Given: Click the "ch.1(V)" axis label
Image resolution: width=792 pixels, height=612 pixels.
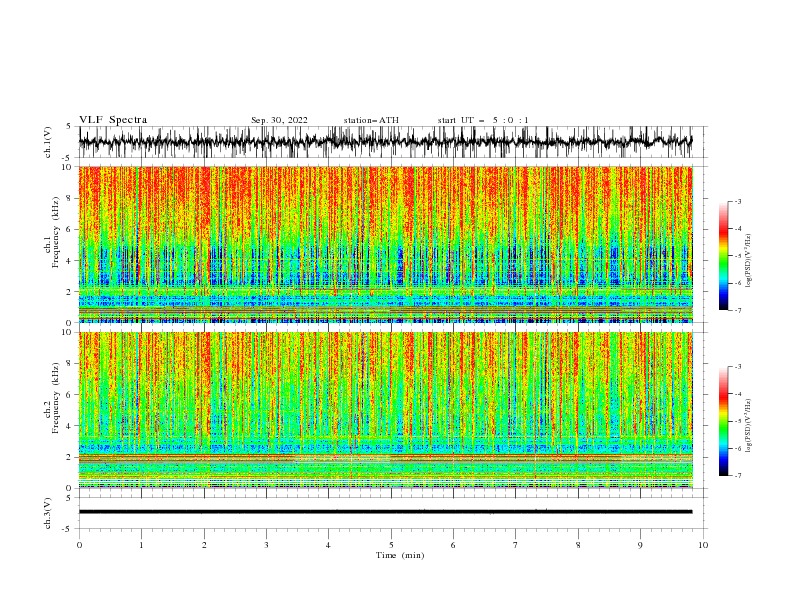Looking at the screenshot, I should pyautogui.click(x=48, y=142).
